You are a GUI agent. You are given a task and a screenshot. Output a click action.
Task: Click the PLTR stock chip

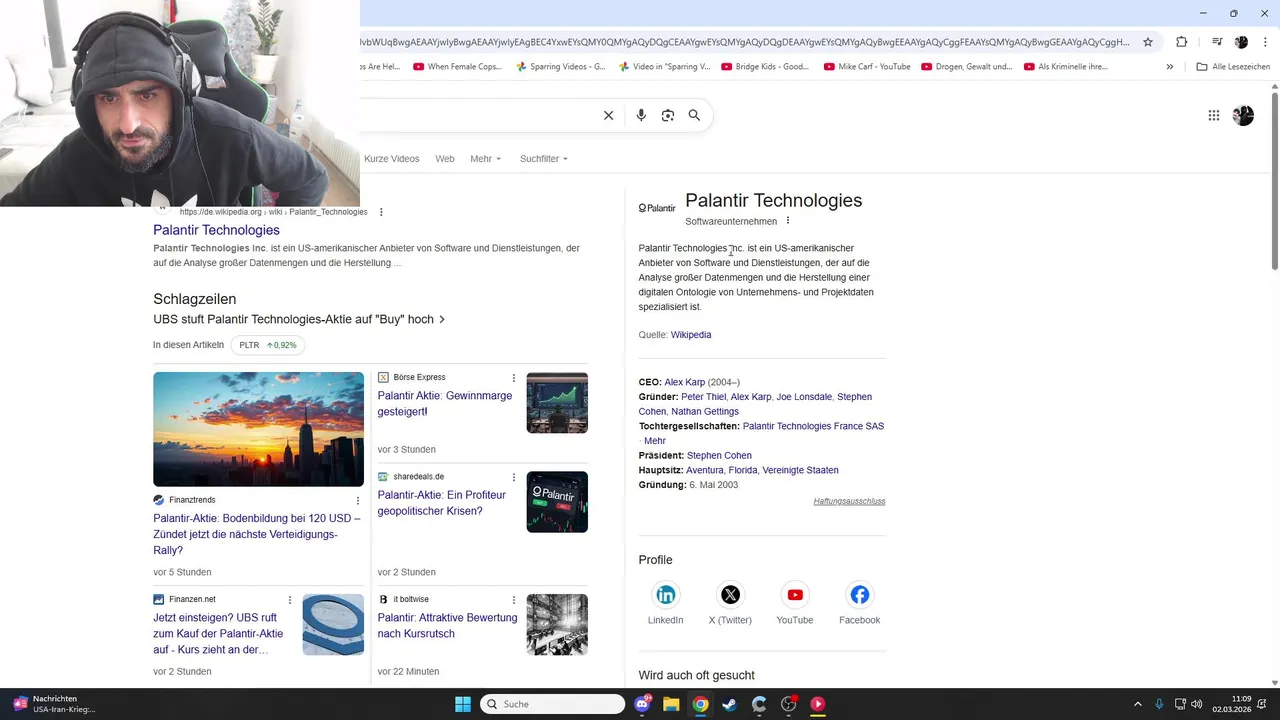268,345
